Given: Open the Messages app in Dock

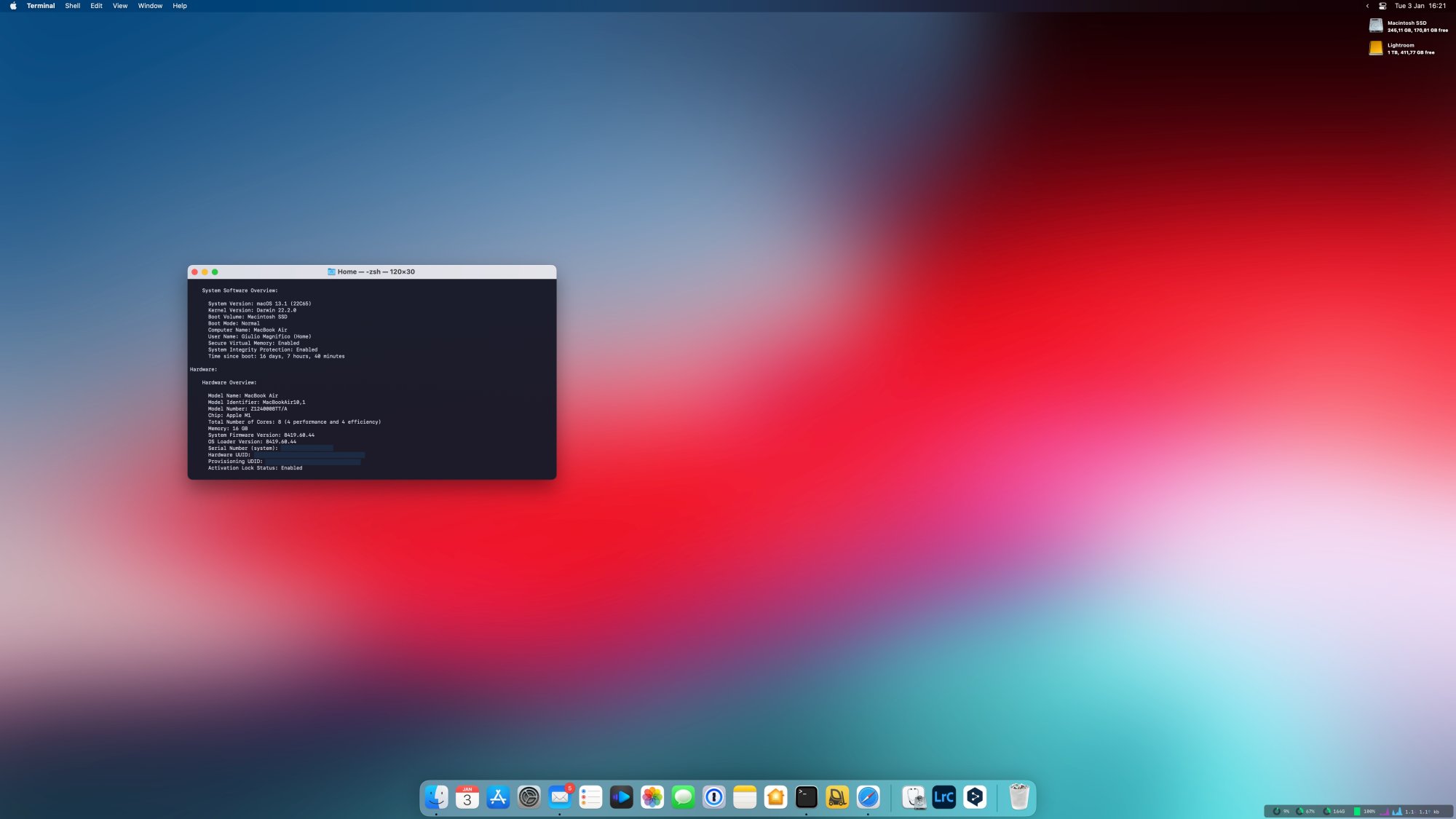Looking at the screenshot, I should 684,797.
